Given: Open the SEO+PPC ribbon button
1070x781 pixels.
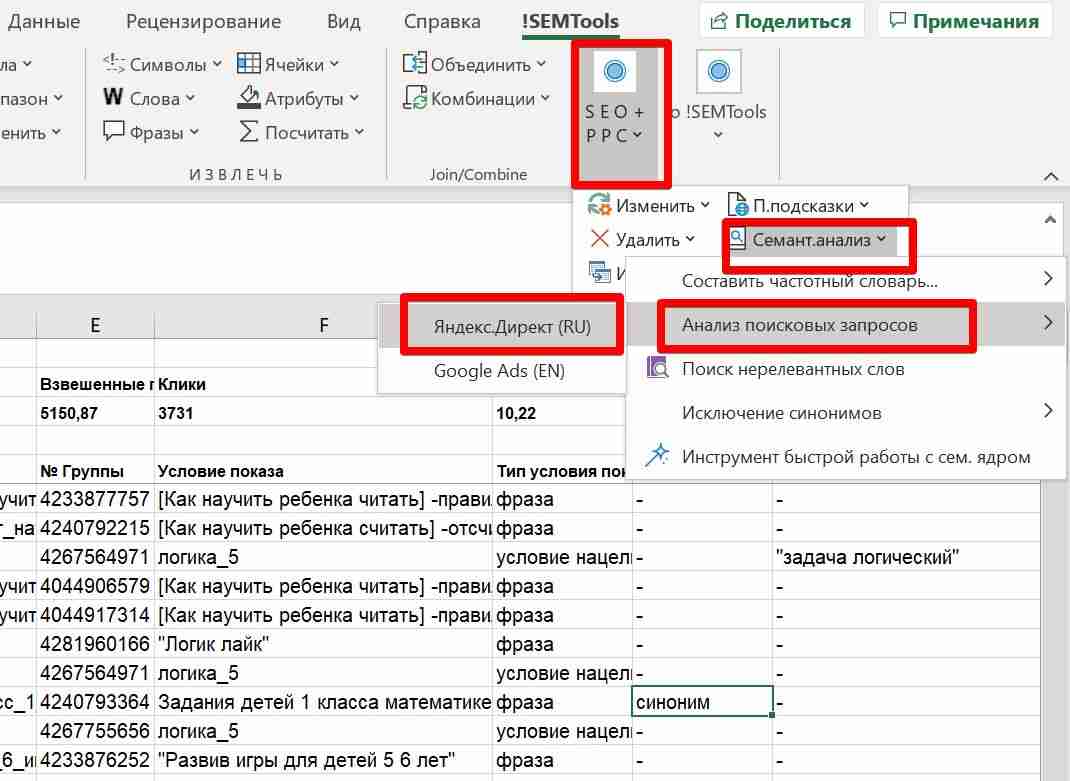Looking at the screenshot, I should (x=615, y=110).
